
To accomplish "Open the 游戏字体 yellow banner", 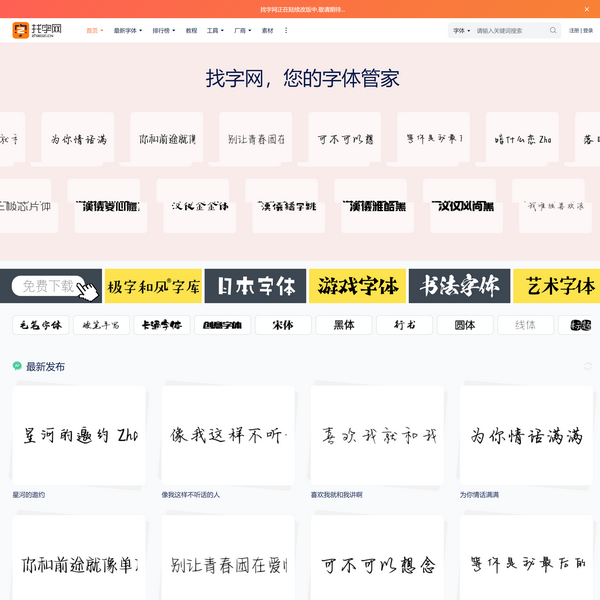I will click(357, 286).
